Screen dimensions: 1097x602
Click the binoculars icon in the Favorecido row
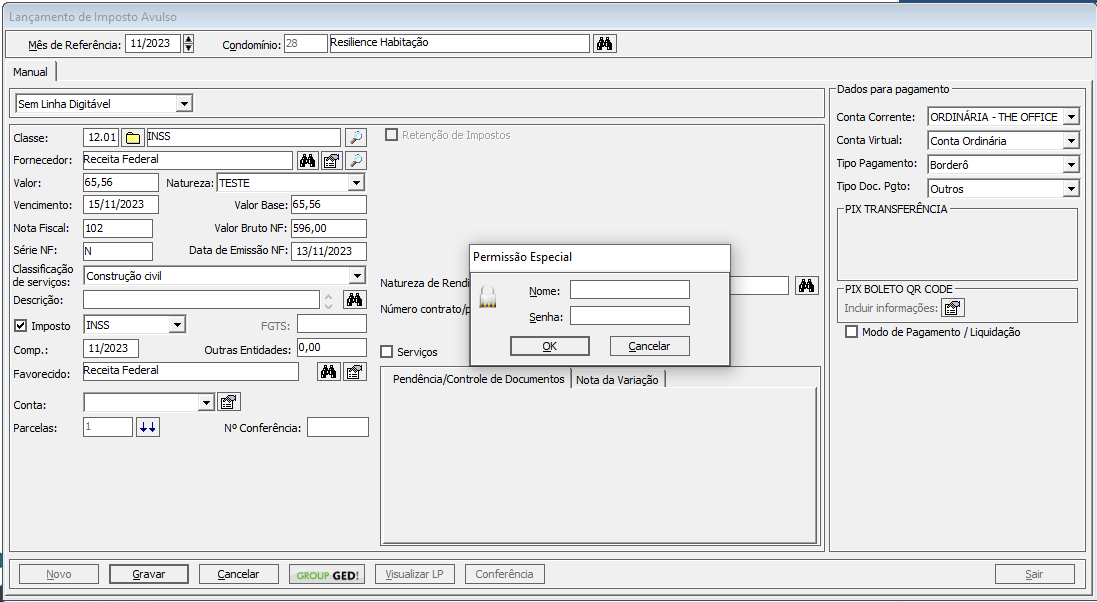coord(328,372)
